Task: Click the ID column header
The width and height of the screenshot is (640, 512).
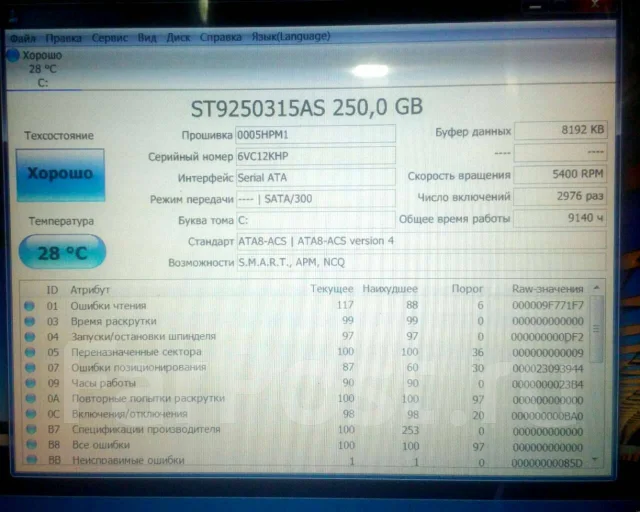Action: tap(52, 290)
